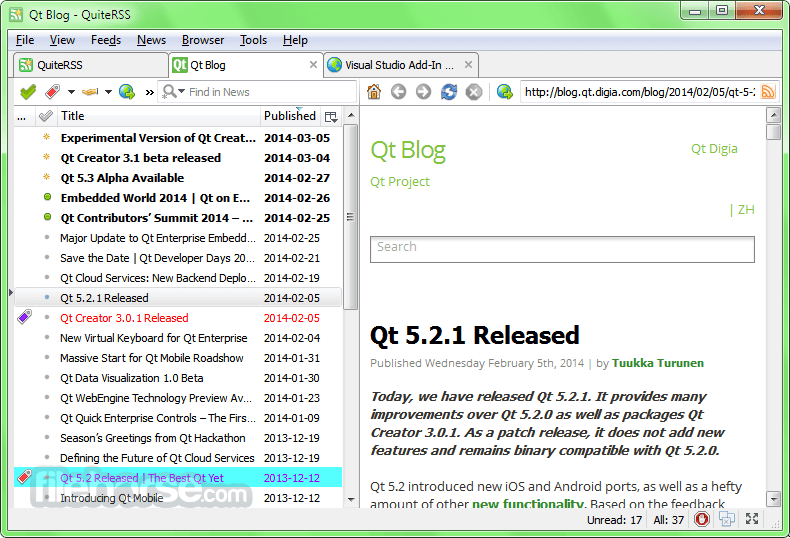Click the red ad-block stop icon in status bar

coord(701,519)
